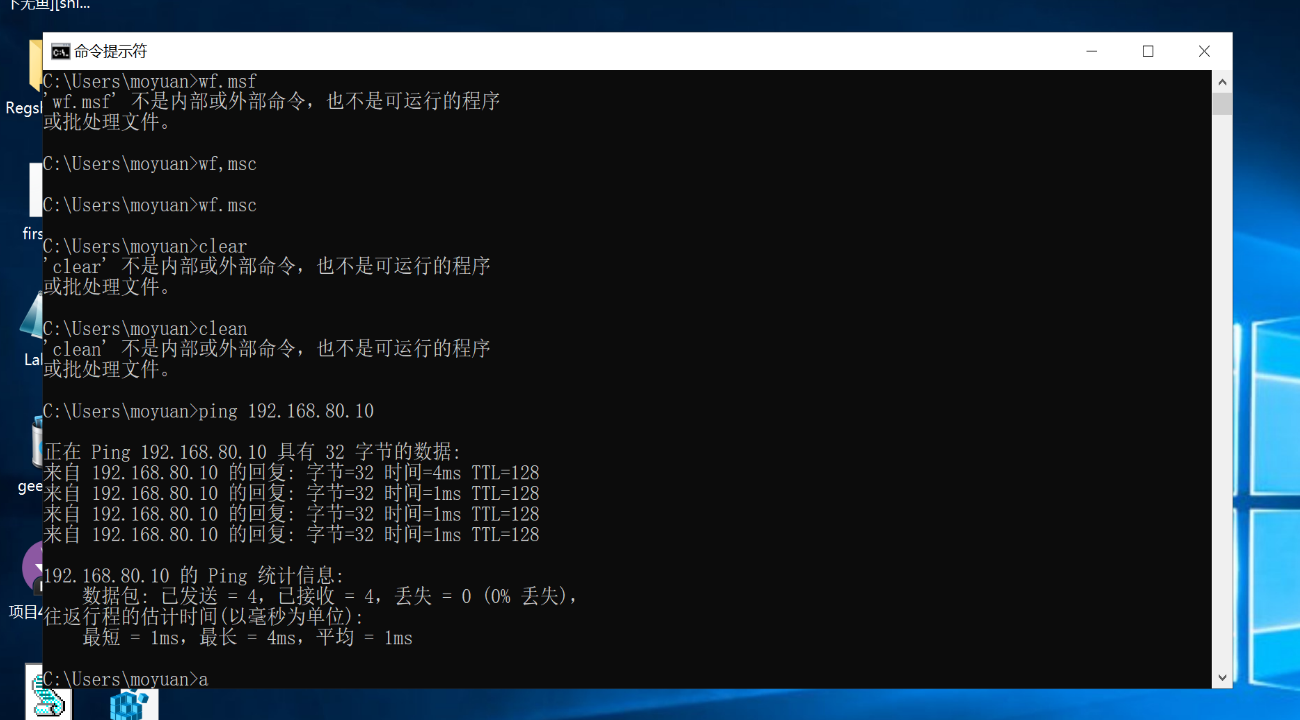Select the firs desktop icon
The width and height of the screenshot is (1300, 720).
(x=33, y=203)
